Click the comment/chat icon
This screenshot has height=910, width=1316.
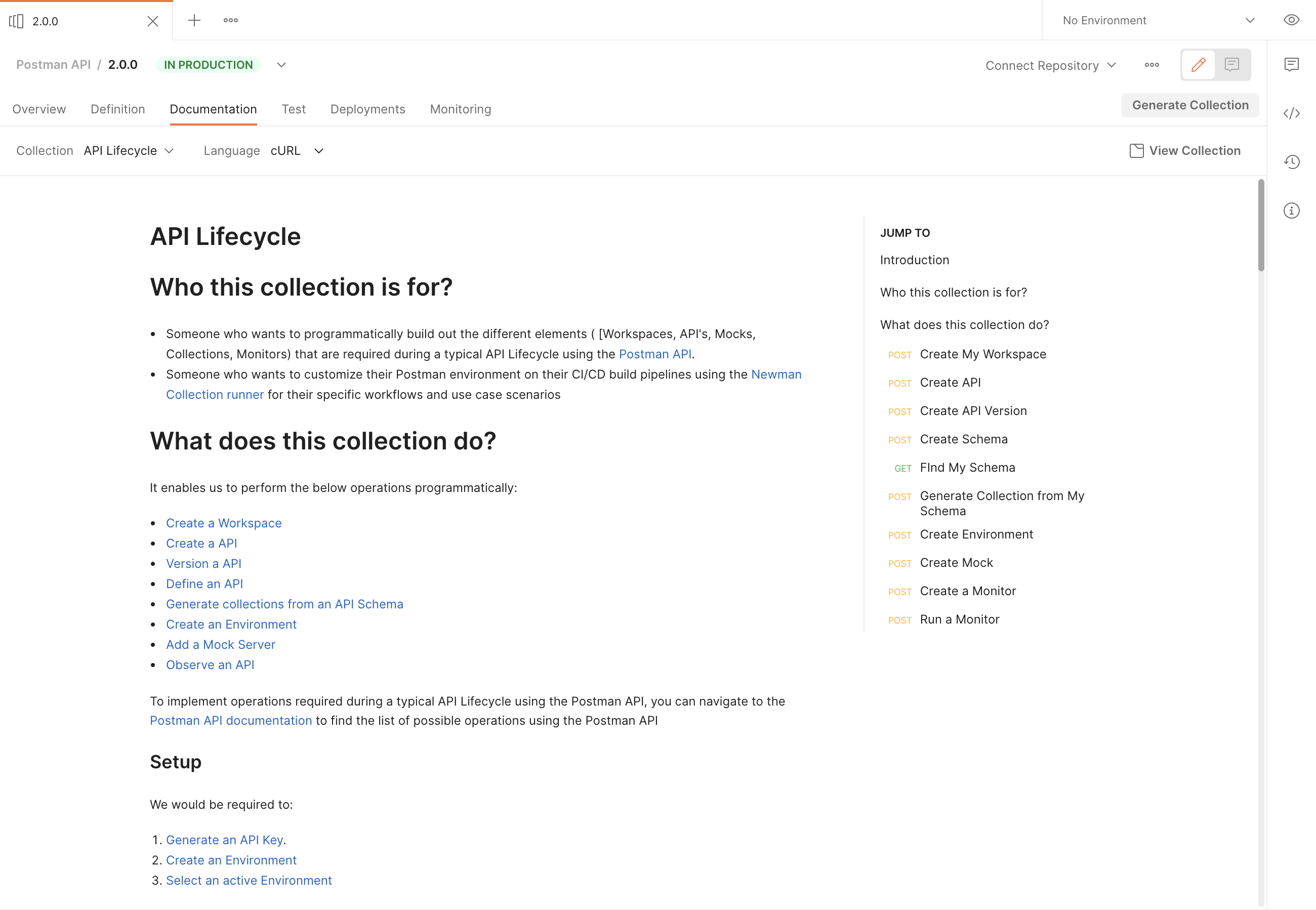[1232, 65]
